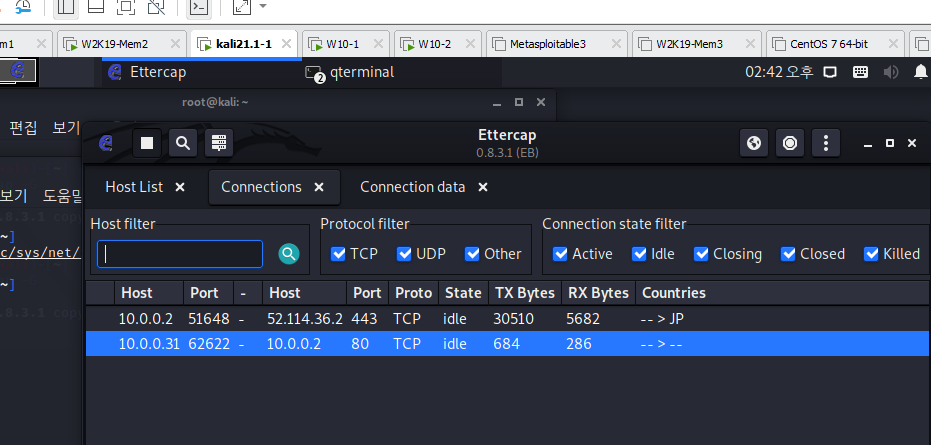The width and height of the screenshot is (931, 445).
Task: Close the kali21.1-1 VM tab
Action: pyautogui.click(x=286, y=43)
